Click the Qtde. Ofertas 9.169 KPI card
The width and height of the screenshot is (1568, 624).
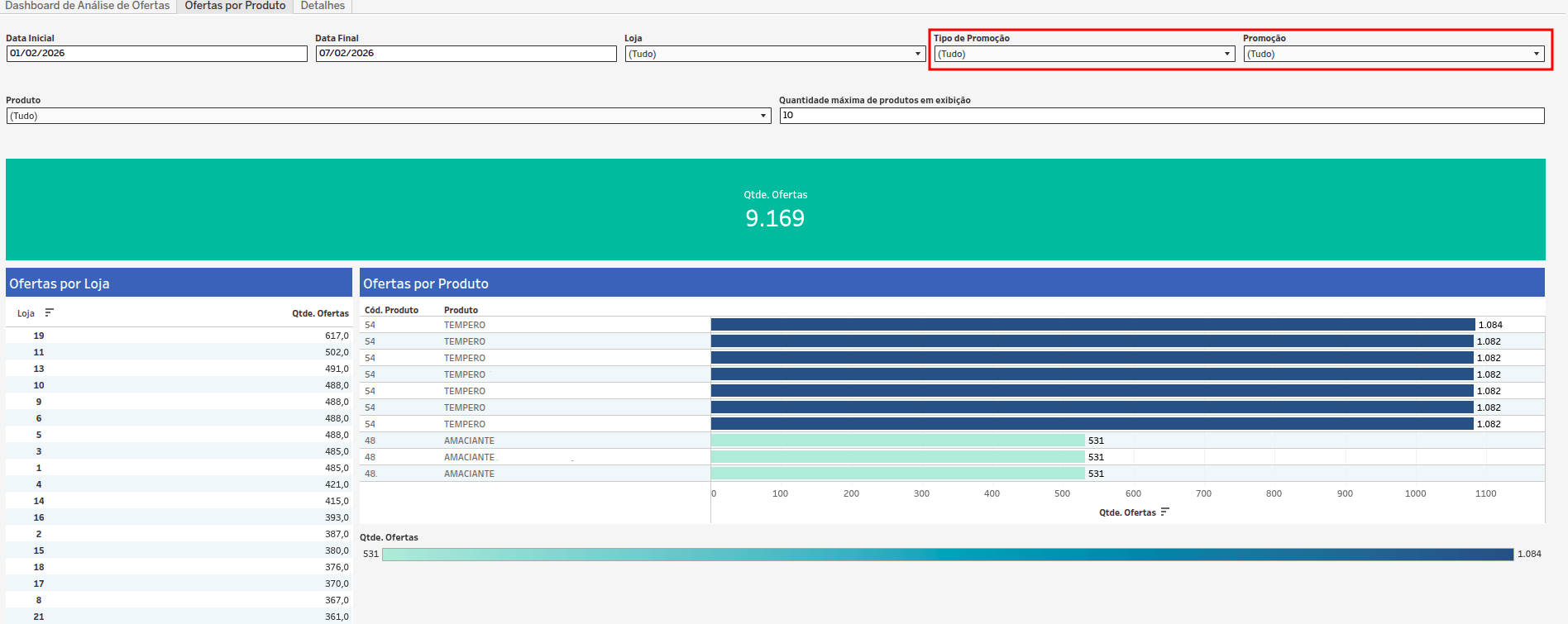tap(775, 209)
